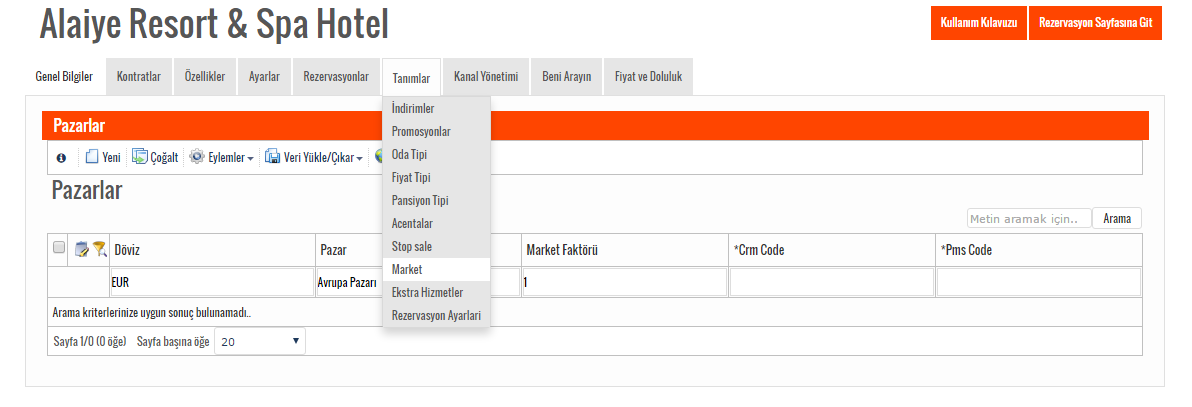
Task: Switch to the Kanal Yönetimi tab
Action: pos(486,77)
